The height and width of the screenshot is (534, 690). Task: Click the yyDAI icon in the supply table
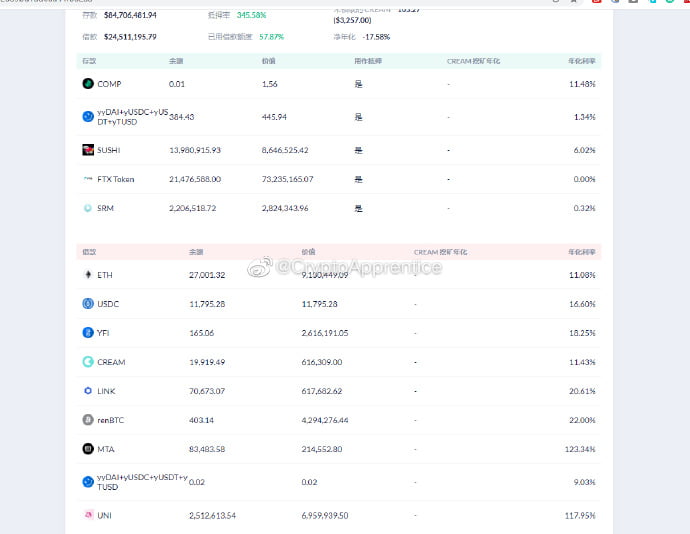[x=88, y=117]
